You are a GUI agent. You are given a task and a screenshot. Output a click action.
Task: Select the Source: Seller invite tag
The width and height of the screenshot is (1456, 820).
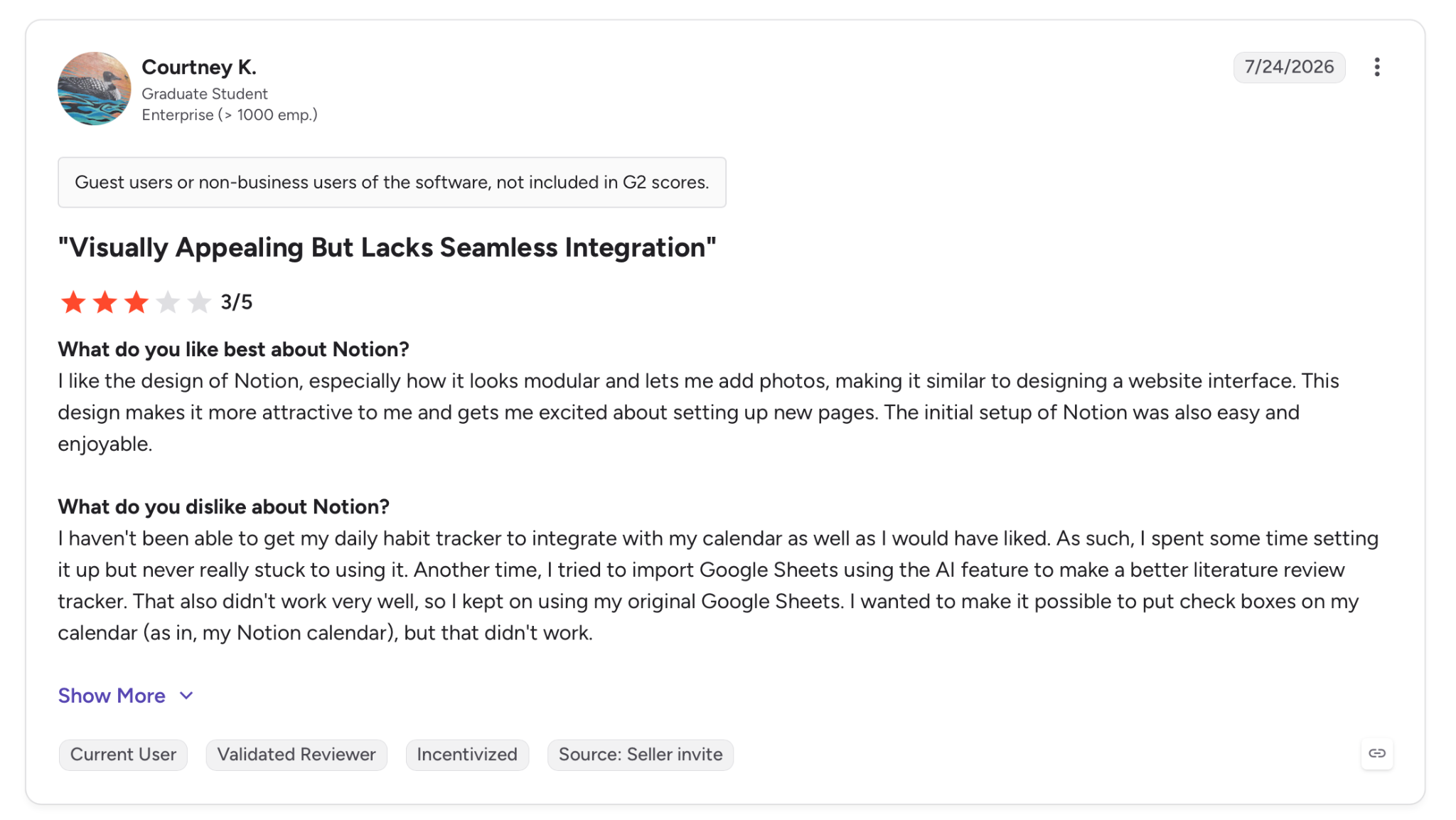tap(641, 755)
